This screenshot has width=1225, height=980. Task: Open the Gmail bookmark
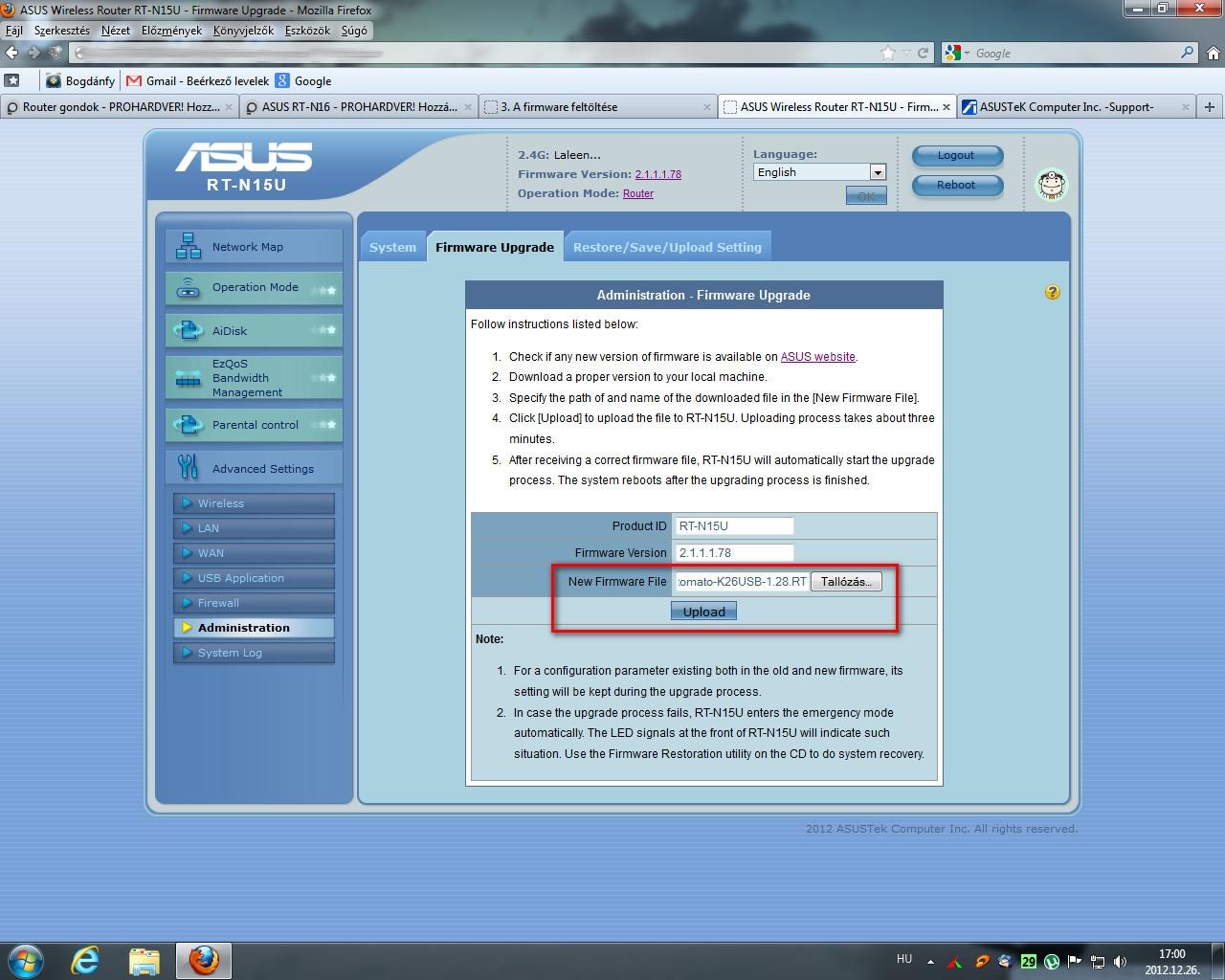(198, 81)
